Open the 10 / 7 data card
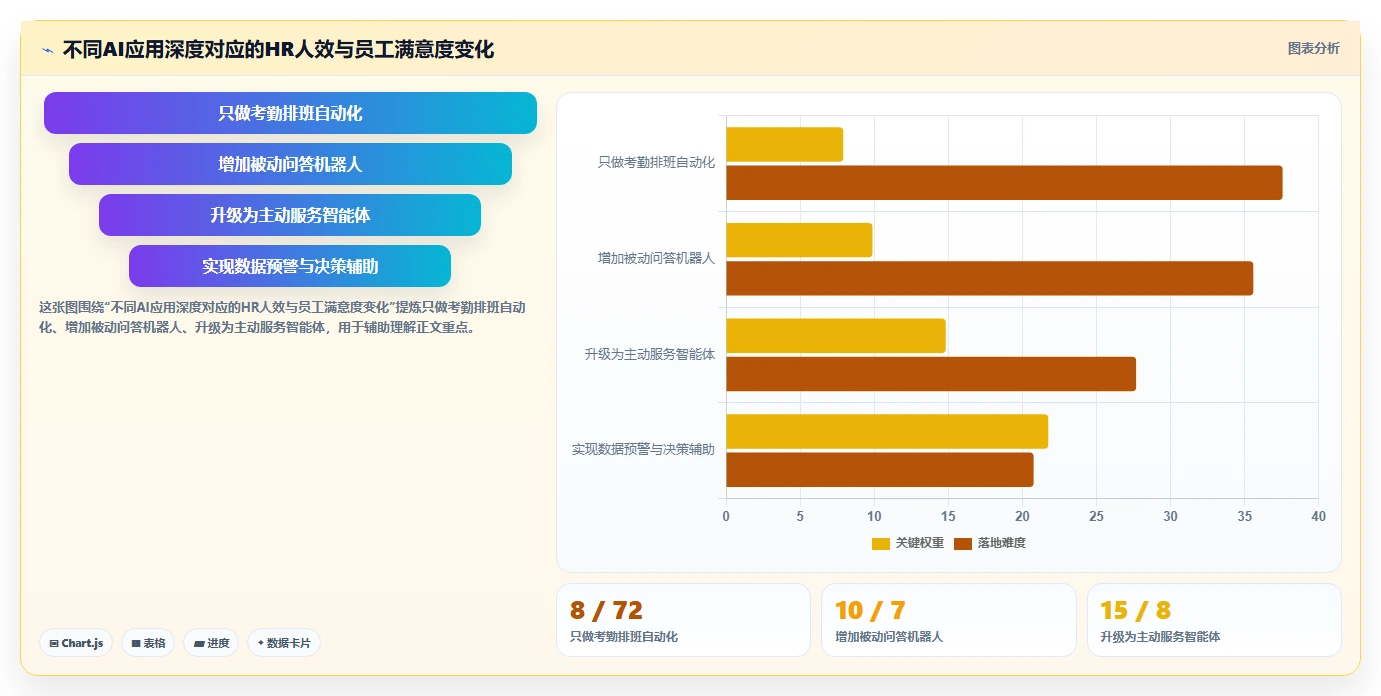The height and width of the screenshot is (696, 1381). (949, 620)
